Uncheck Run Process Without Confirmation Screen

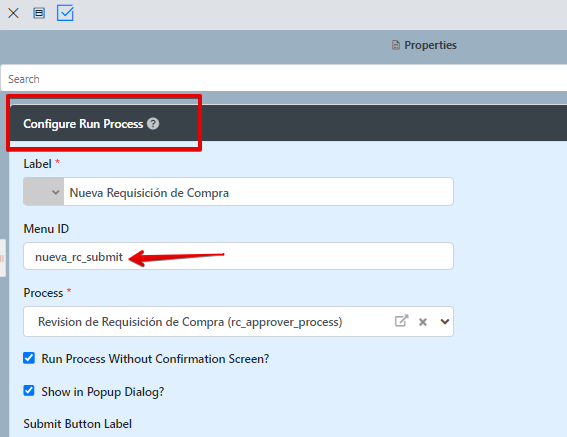(29, 358)
